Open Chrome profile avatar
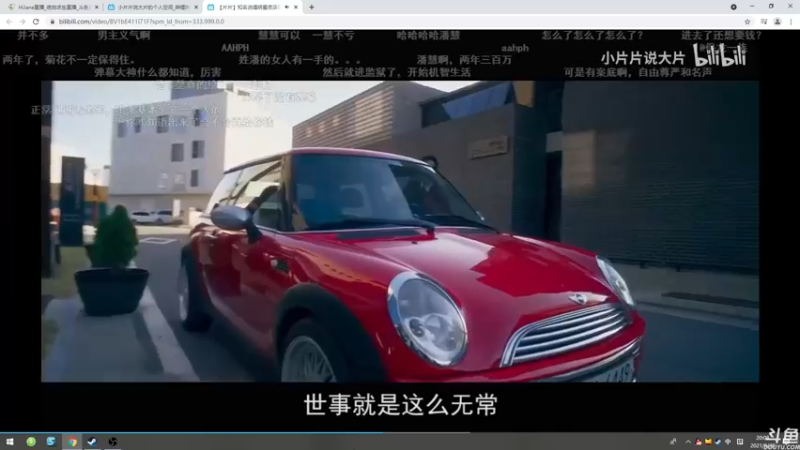The width and height of the screenshot is (800, 450). tap(778, 21)
